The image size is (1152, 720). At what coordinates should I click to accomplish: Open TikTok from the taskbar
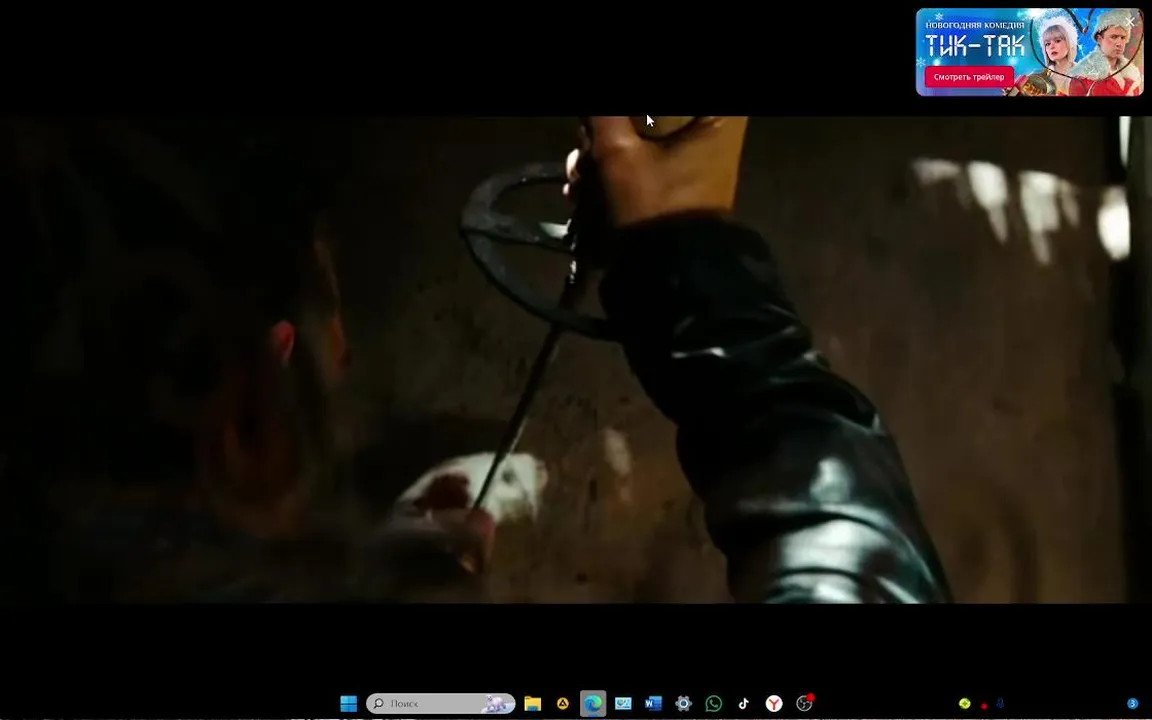coord(744,703)
